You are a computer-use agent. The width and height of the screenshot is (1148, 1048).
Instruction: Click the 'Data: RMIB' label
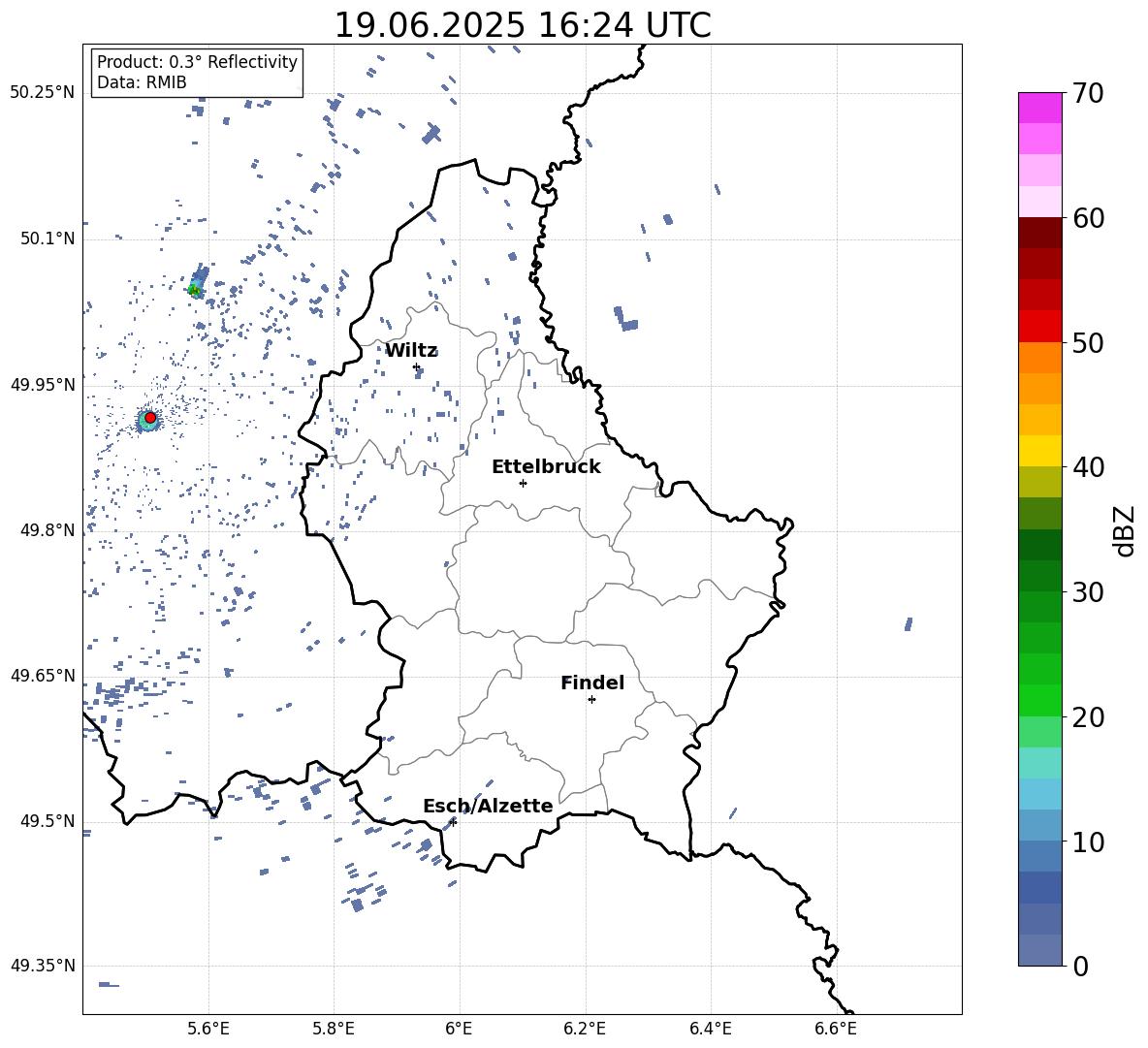142,82
